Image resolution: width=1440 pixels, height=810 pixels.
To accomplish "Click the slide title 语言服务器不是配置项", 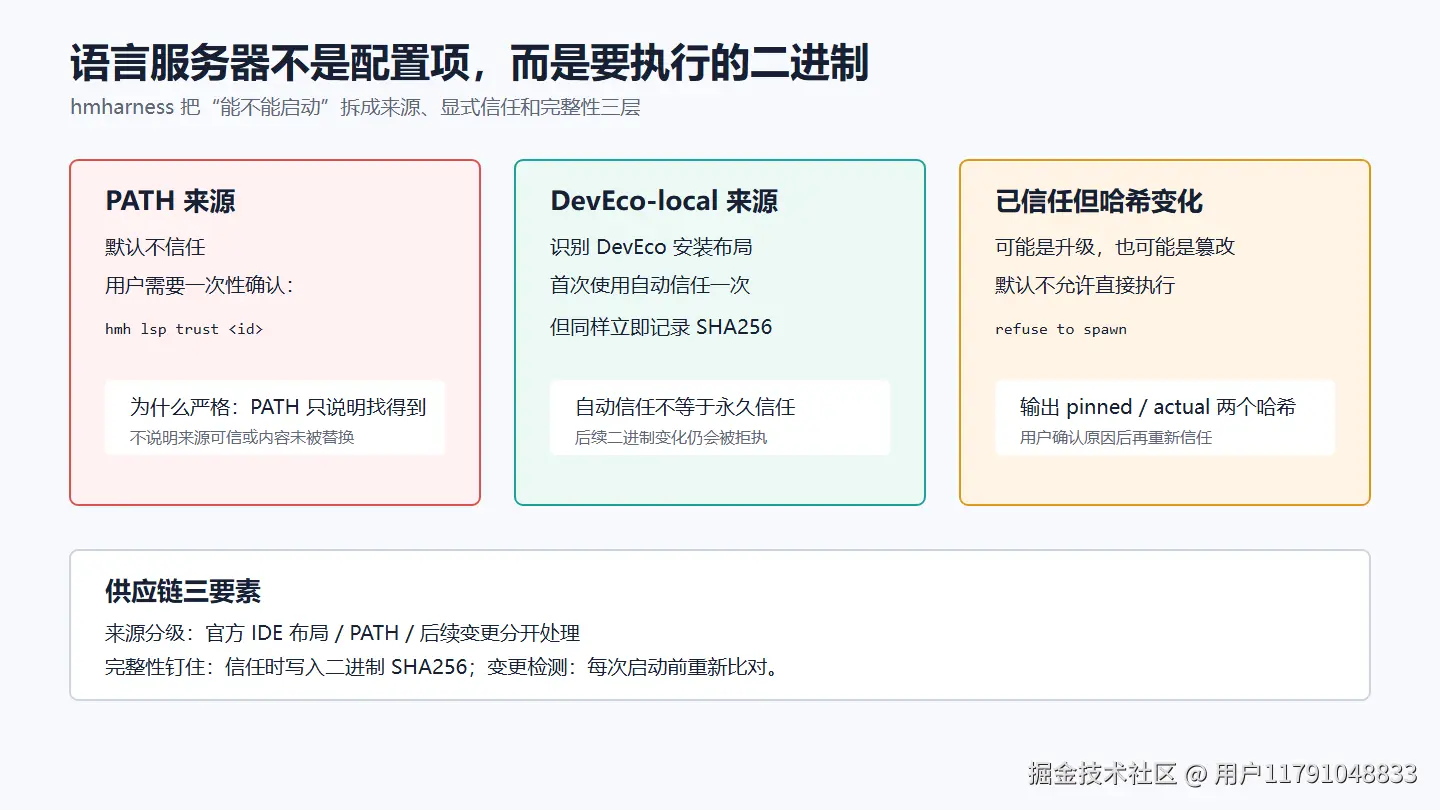I will (x=469, y=63).
